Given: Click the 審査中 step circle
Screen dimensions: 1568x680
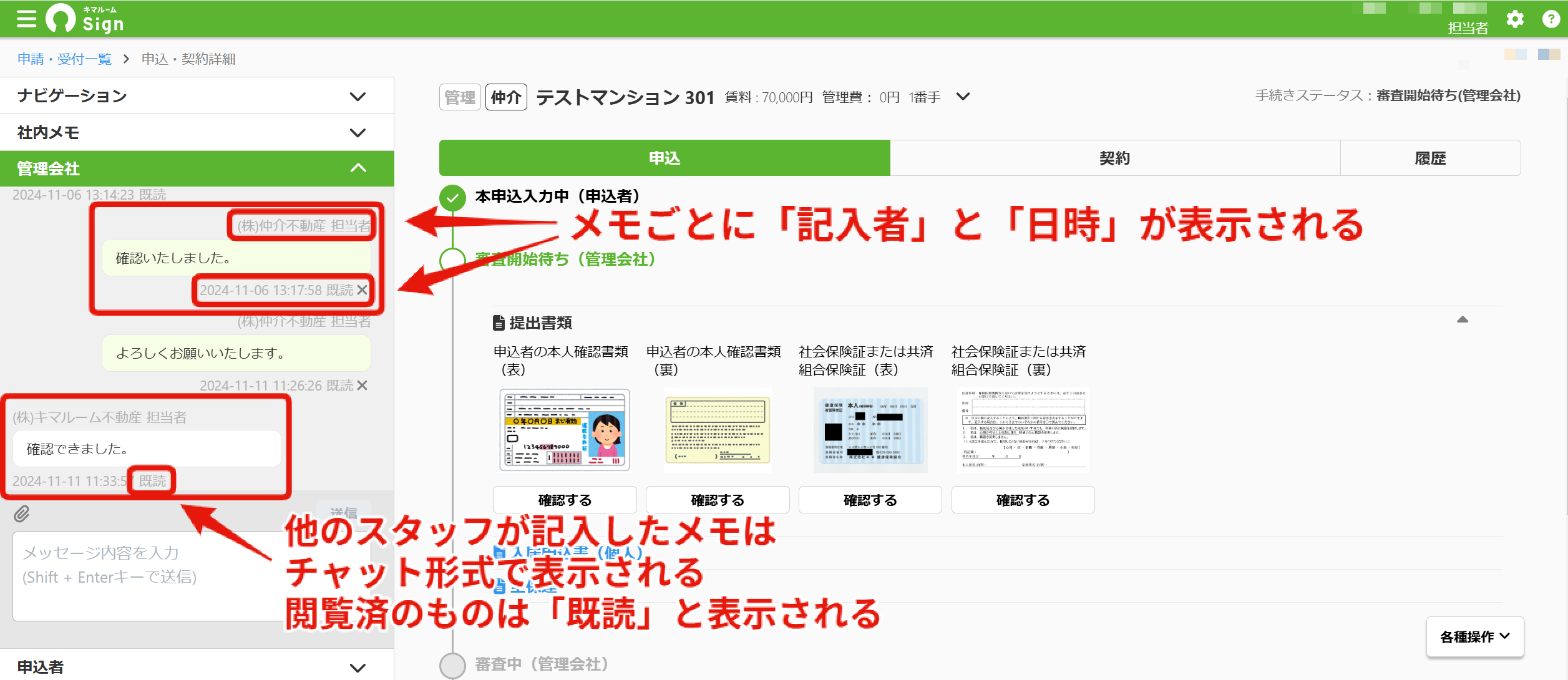Looking at the screenshot, I should coord(452,665).
